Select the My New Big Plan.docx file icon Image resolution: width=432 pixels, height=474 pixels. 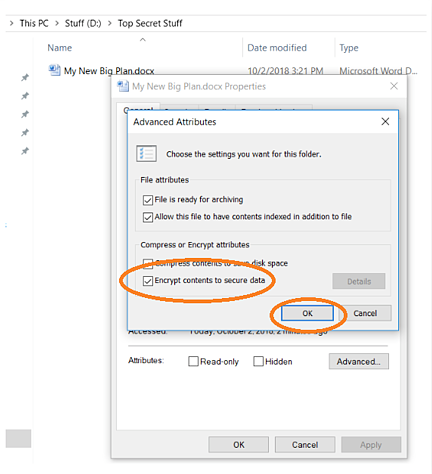pyautogui.click(x=54, y=70)
